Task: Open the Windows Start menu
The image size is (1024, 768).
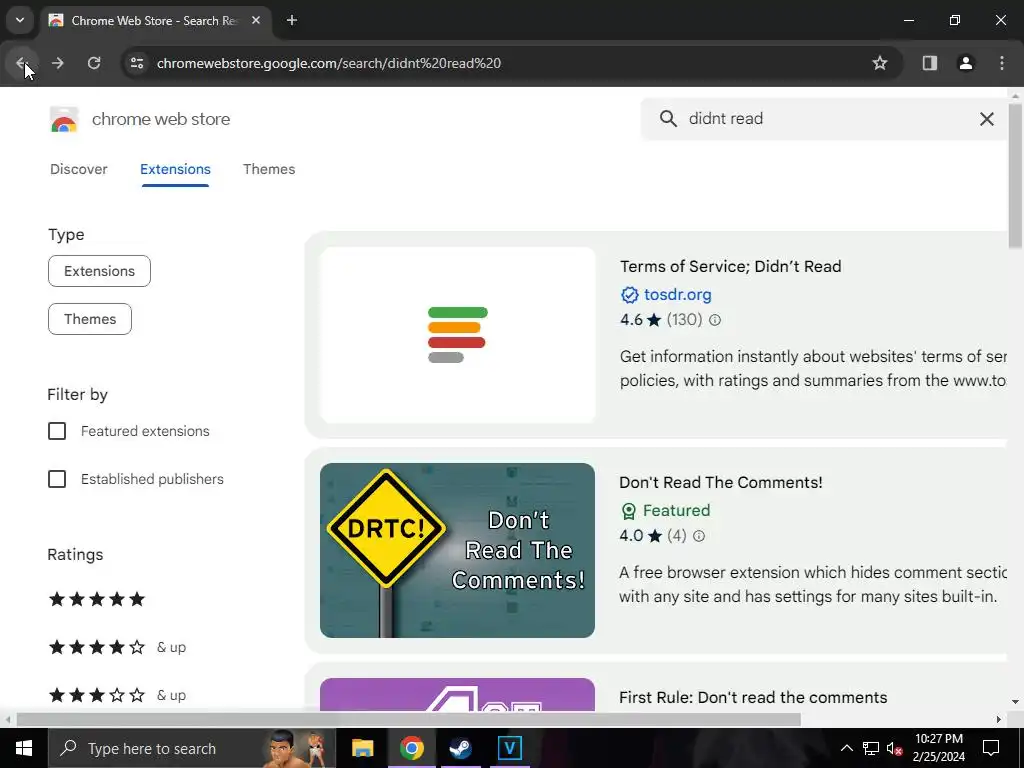Action: (x=24, y=748)
